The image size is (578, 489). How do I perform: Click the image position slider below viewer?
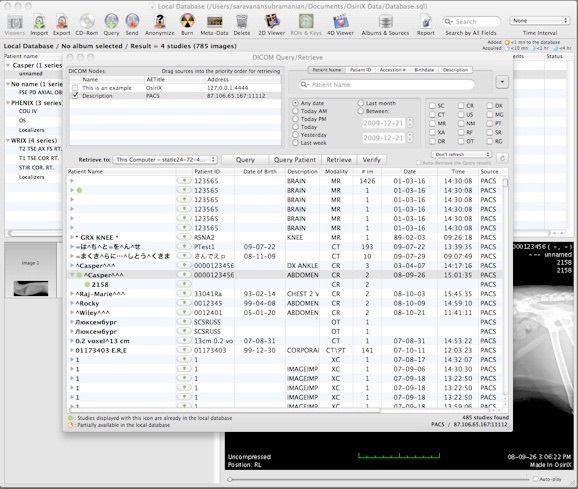378,479
